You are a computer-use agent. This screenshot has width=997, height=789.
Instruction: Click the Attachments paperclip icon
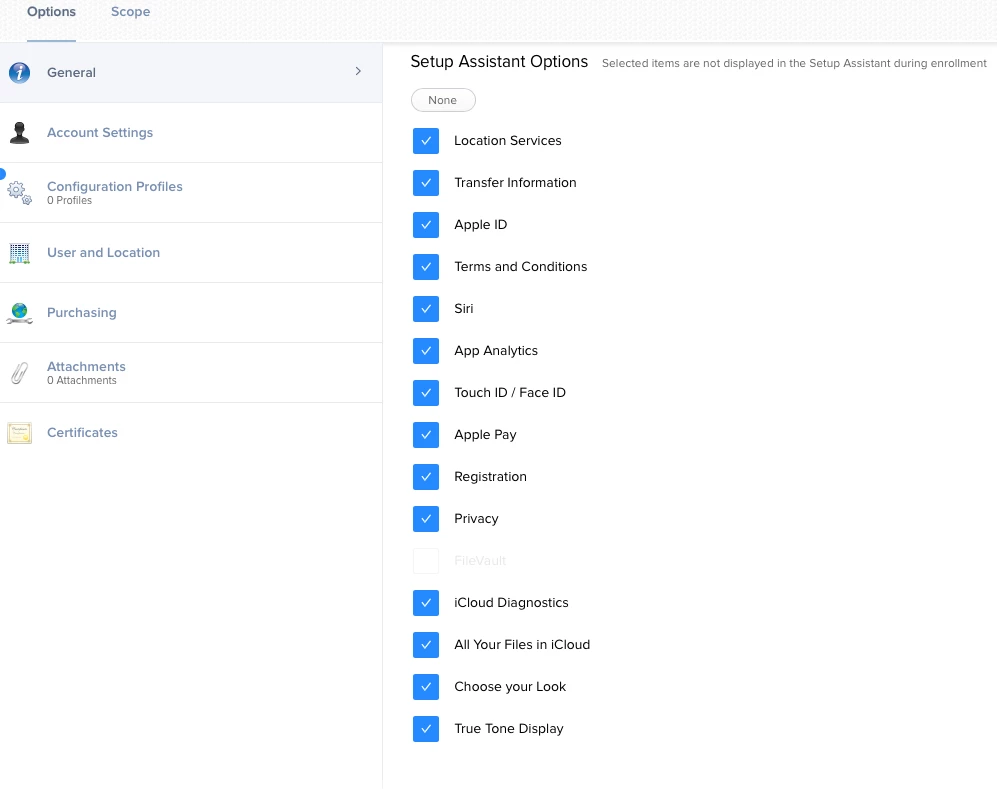click(19, 373)
